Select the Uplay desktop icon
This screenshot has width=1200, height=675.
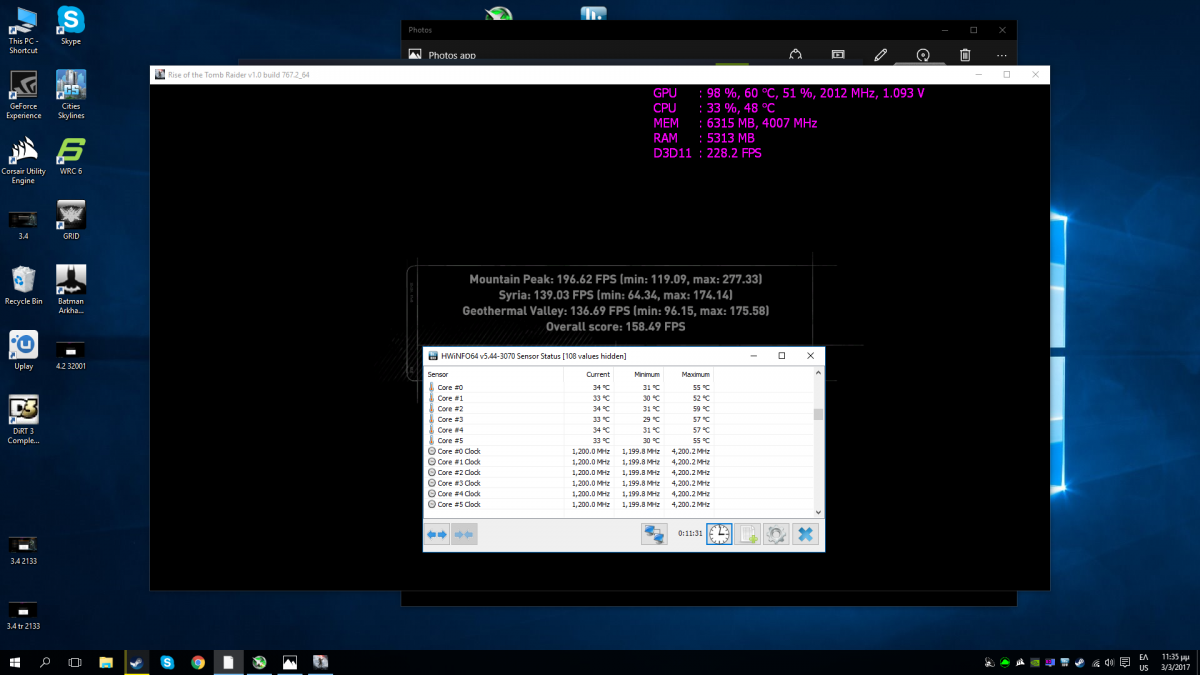[x=23, y=351]
